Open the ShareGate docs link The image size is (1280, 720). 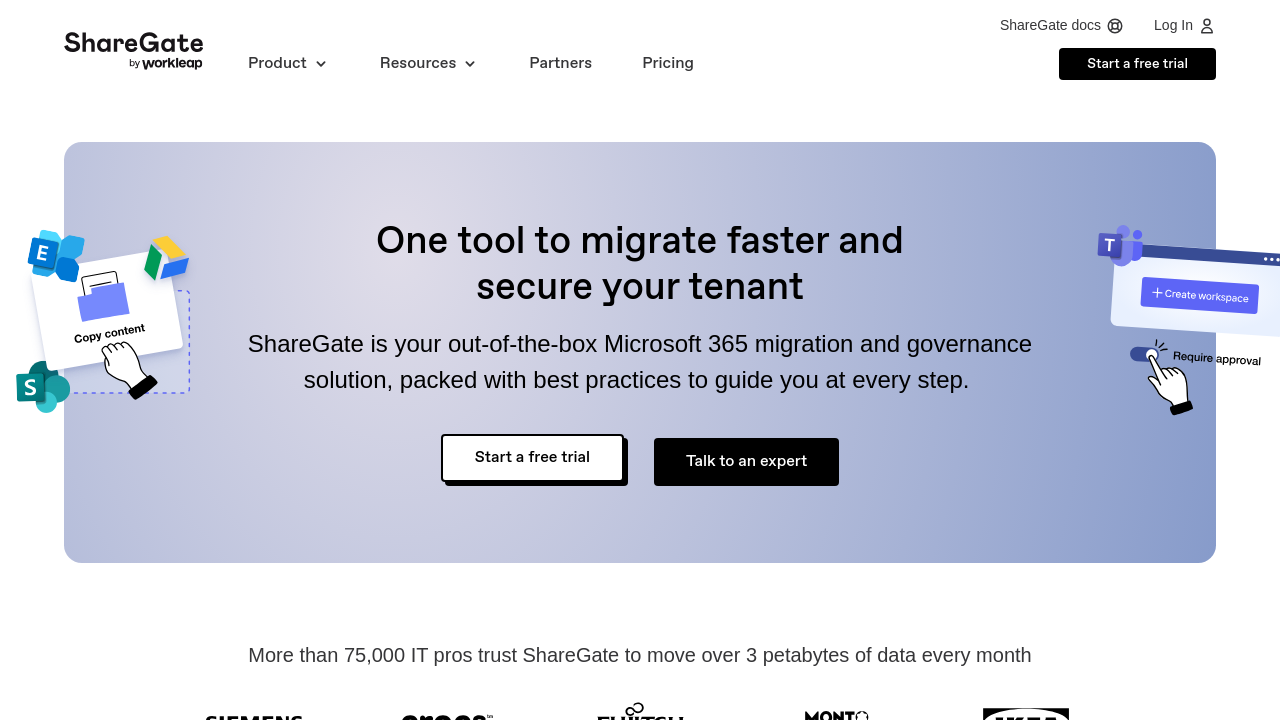point(1050,25)
